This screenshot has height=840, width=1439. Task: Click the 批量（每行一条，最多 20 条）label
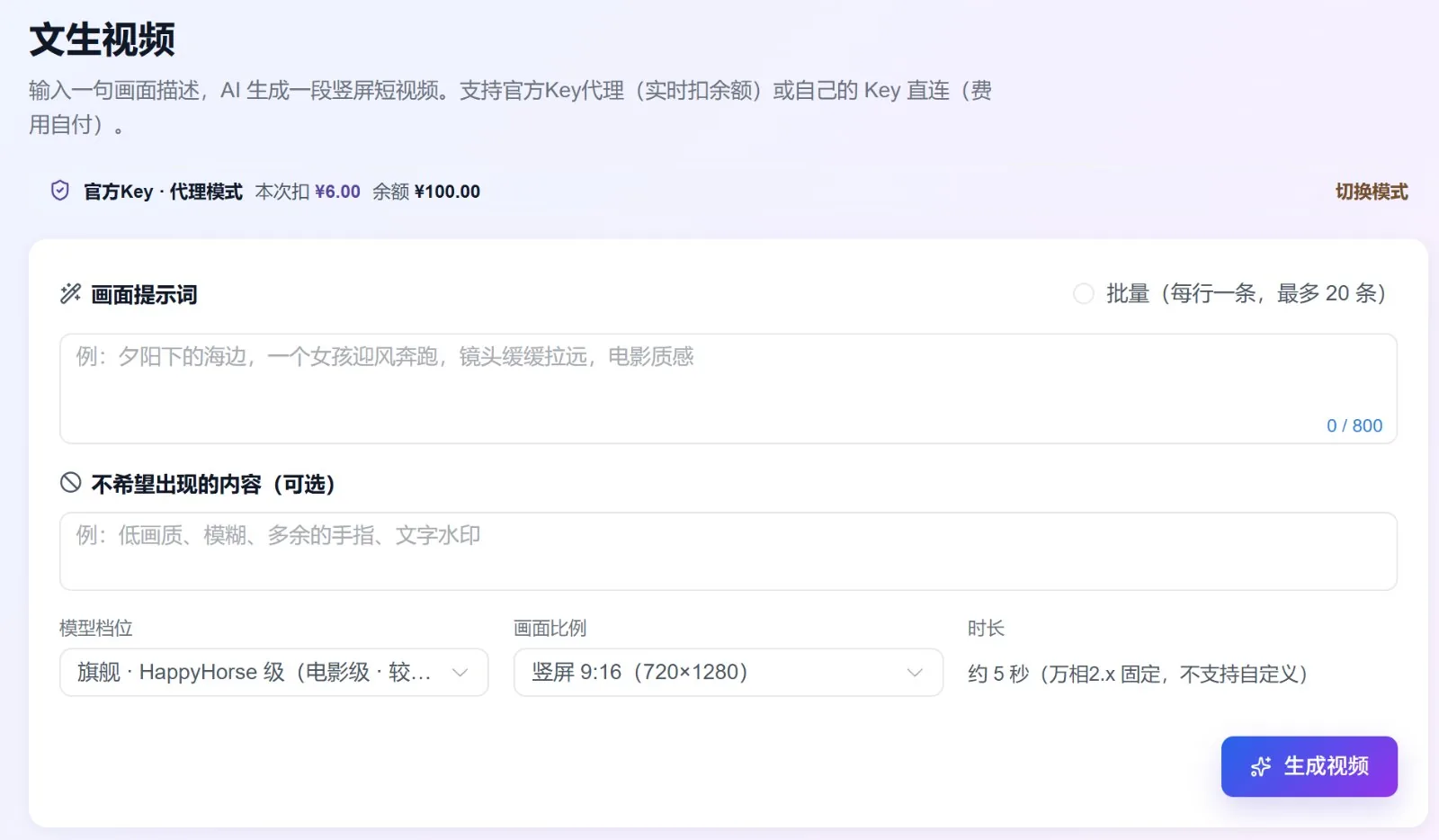tap(1247, 293)
